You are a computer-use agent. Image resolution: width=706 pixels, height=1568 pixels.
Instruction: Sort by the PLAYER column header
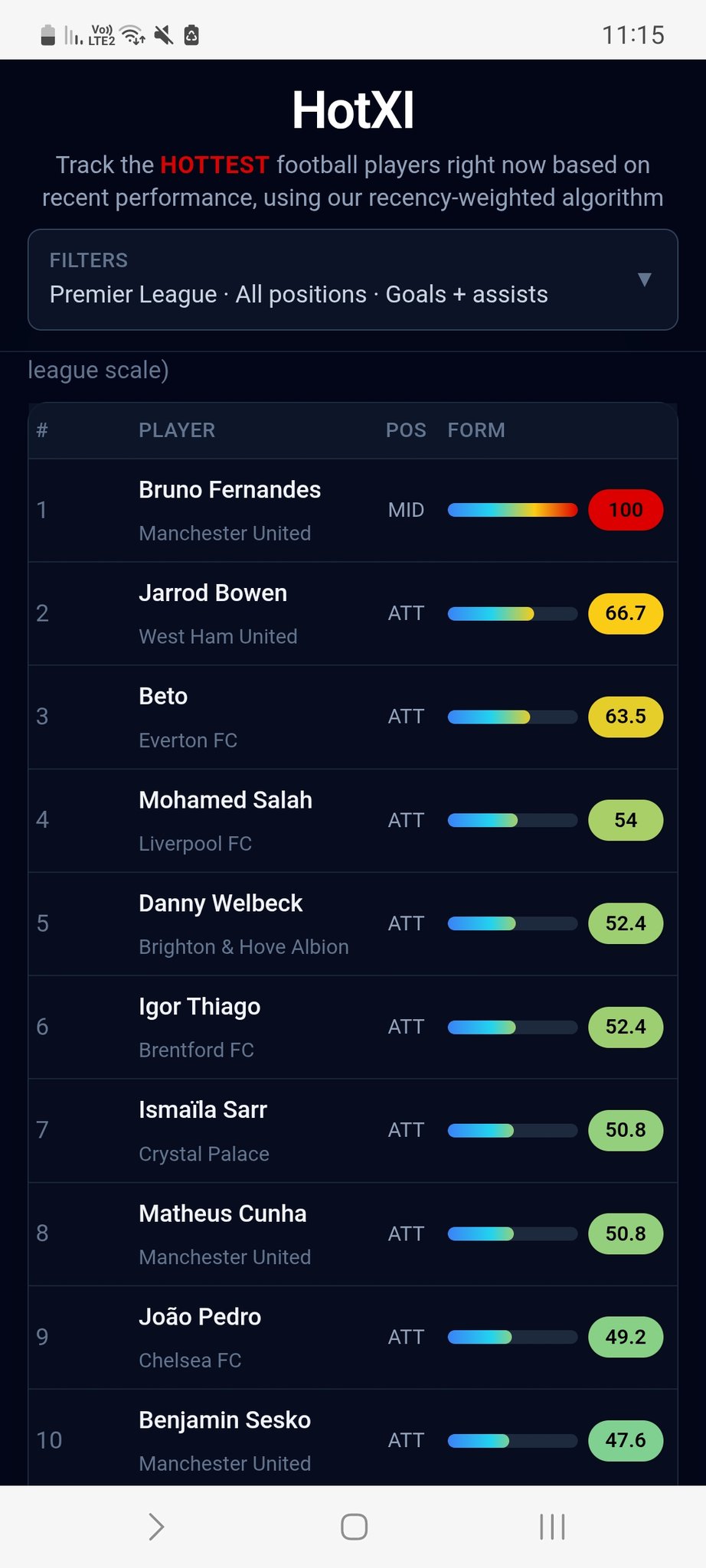pyautogui.click(x=177, y=430)
